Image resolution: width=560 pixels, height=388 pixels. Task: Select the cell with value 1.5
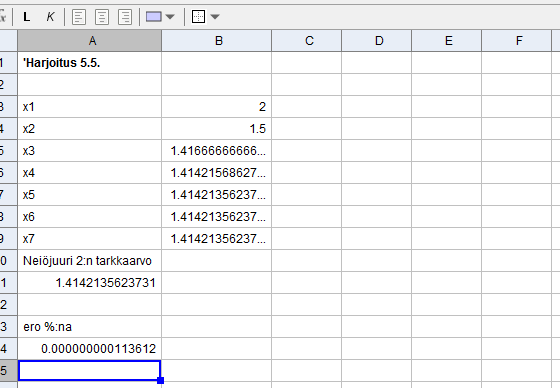217,129
